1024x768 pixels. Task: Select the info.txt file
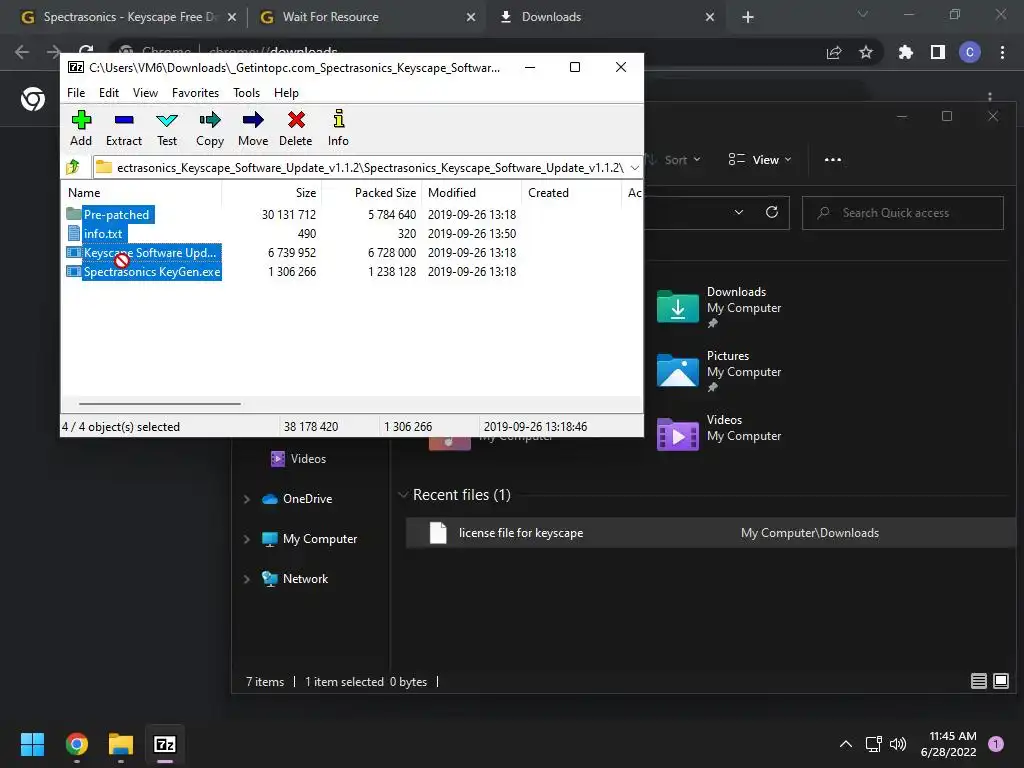pyautogui.click(x=103, y=233)
